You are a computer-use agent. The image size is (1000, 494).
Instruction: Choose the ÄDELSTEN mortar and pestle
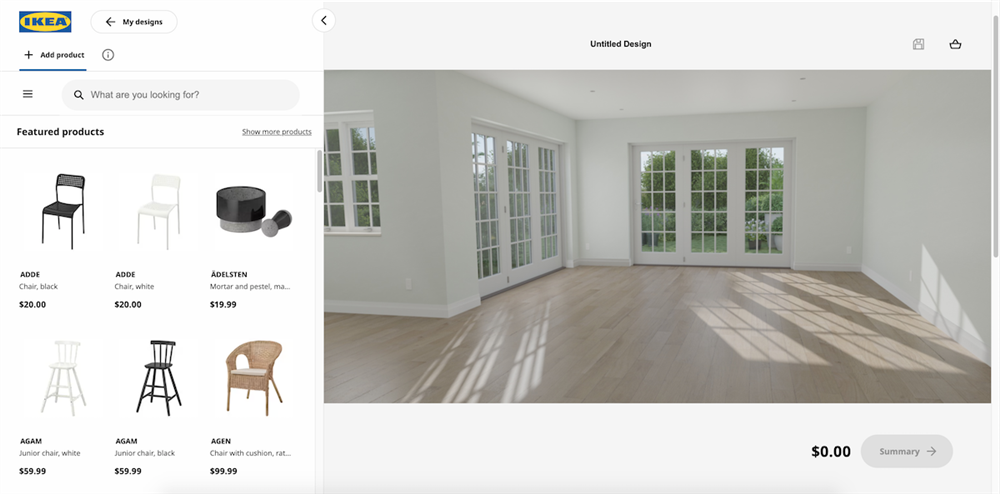point(252,210)
